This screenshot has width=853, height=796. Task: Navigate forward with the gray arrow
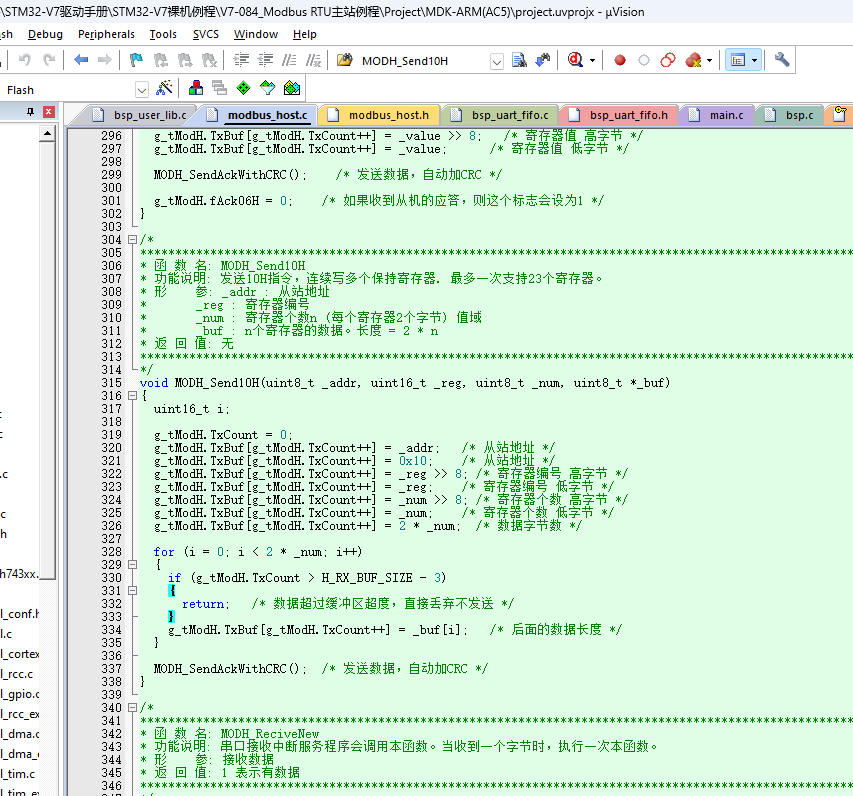104,59
